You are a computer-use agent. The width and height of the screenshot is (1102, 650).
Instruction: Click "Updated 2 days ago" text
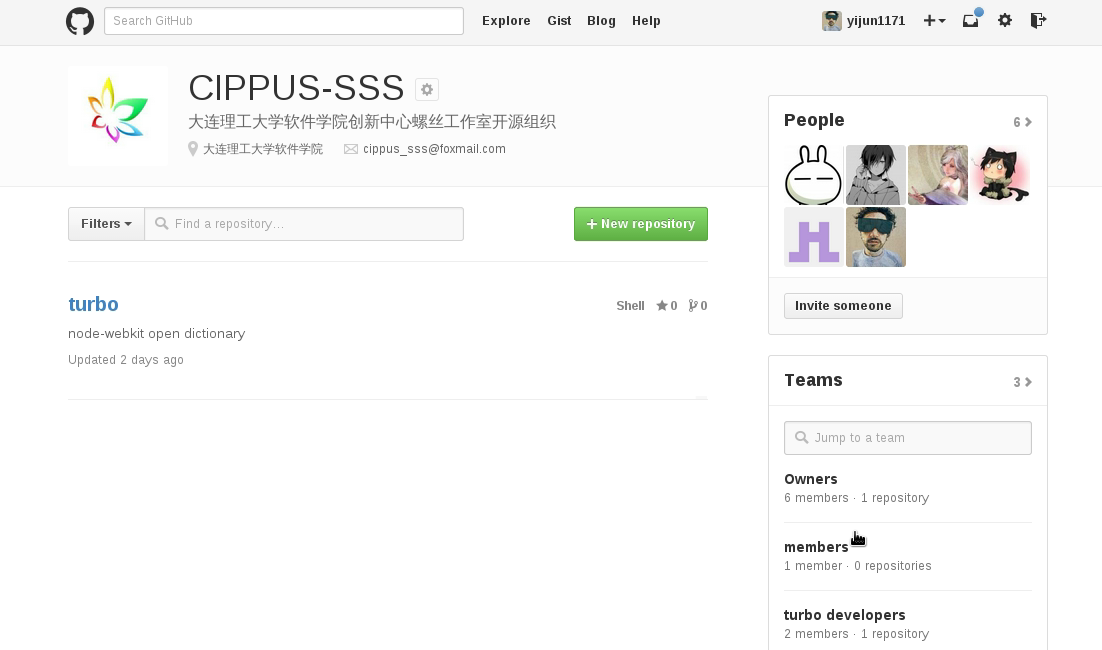coord(126,360)
